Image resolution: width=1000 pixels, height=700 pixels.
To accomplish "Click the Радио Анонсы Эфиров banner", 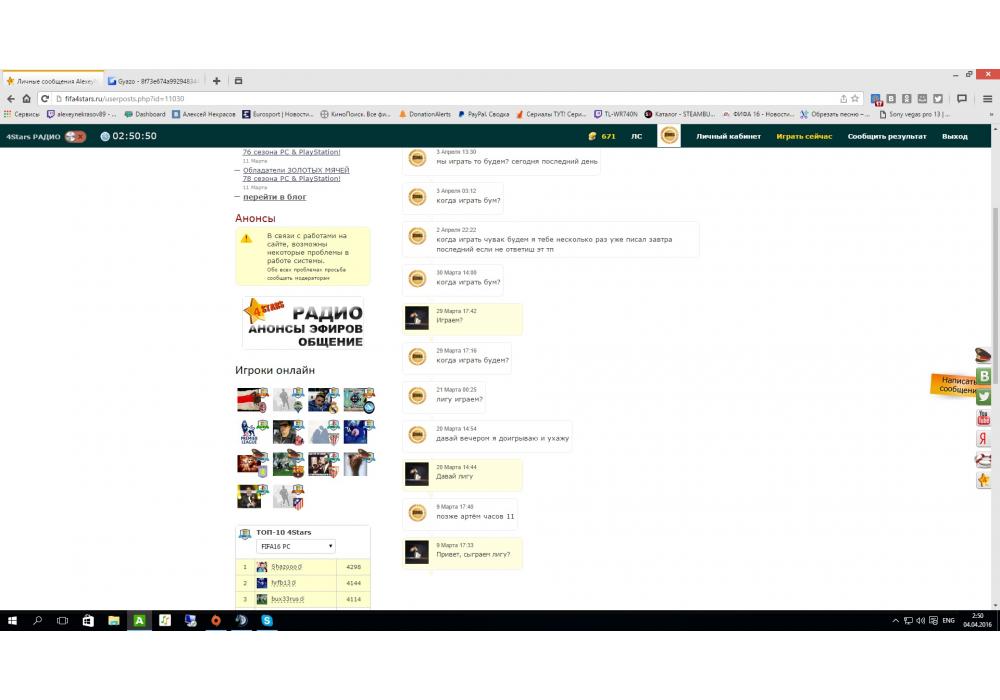I will tap(303, 322).
